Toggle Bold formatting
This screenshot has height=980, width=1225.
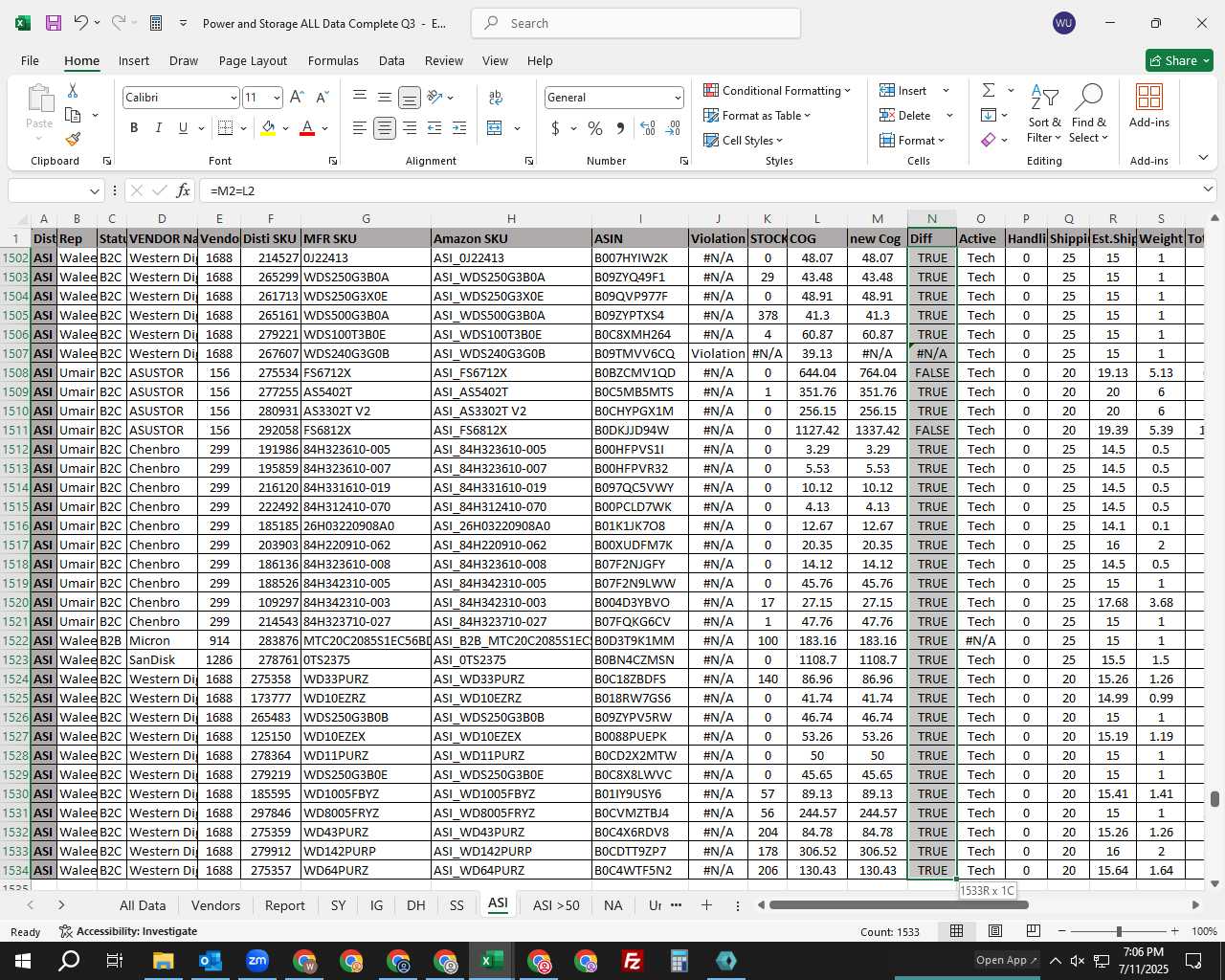click(x=134, y=128)
